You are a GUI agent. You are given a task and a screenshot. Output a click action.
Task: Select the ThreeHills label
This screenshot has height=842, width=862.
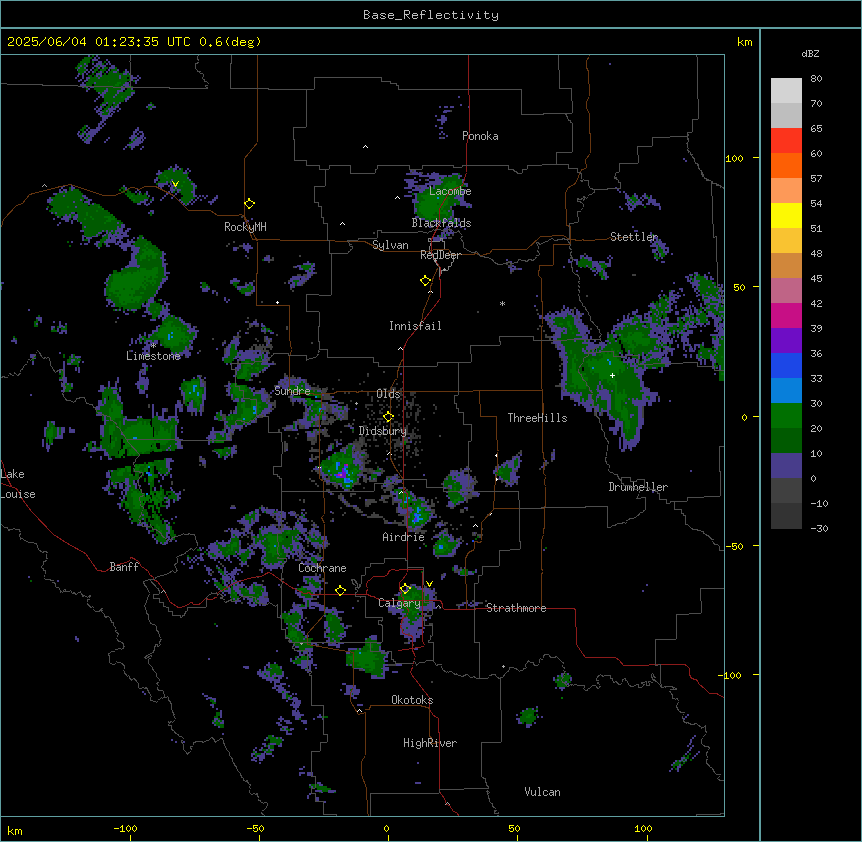537,418
